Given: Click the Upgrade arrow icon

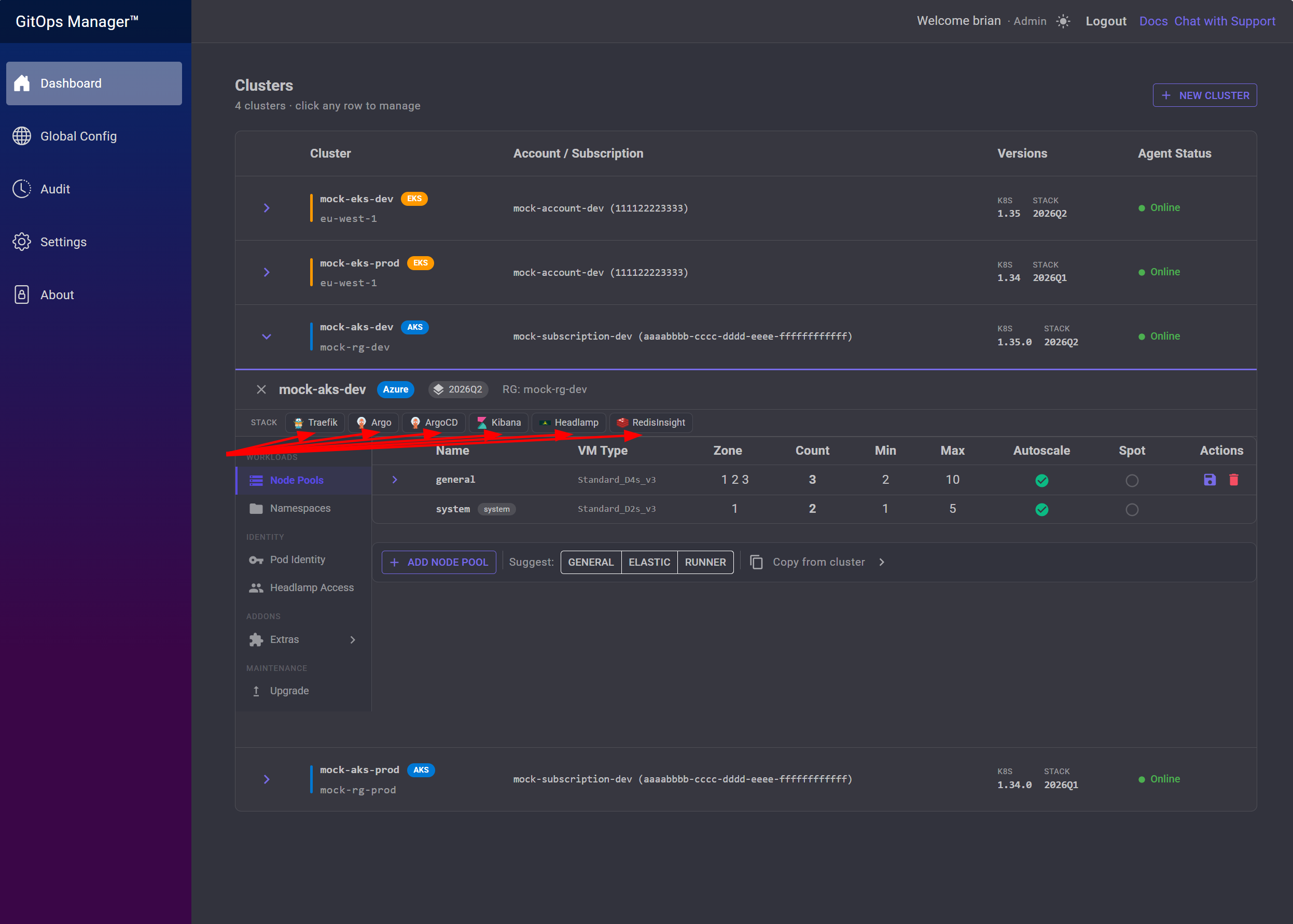Looking at the screenshot, I should click(x=256, y=691).
